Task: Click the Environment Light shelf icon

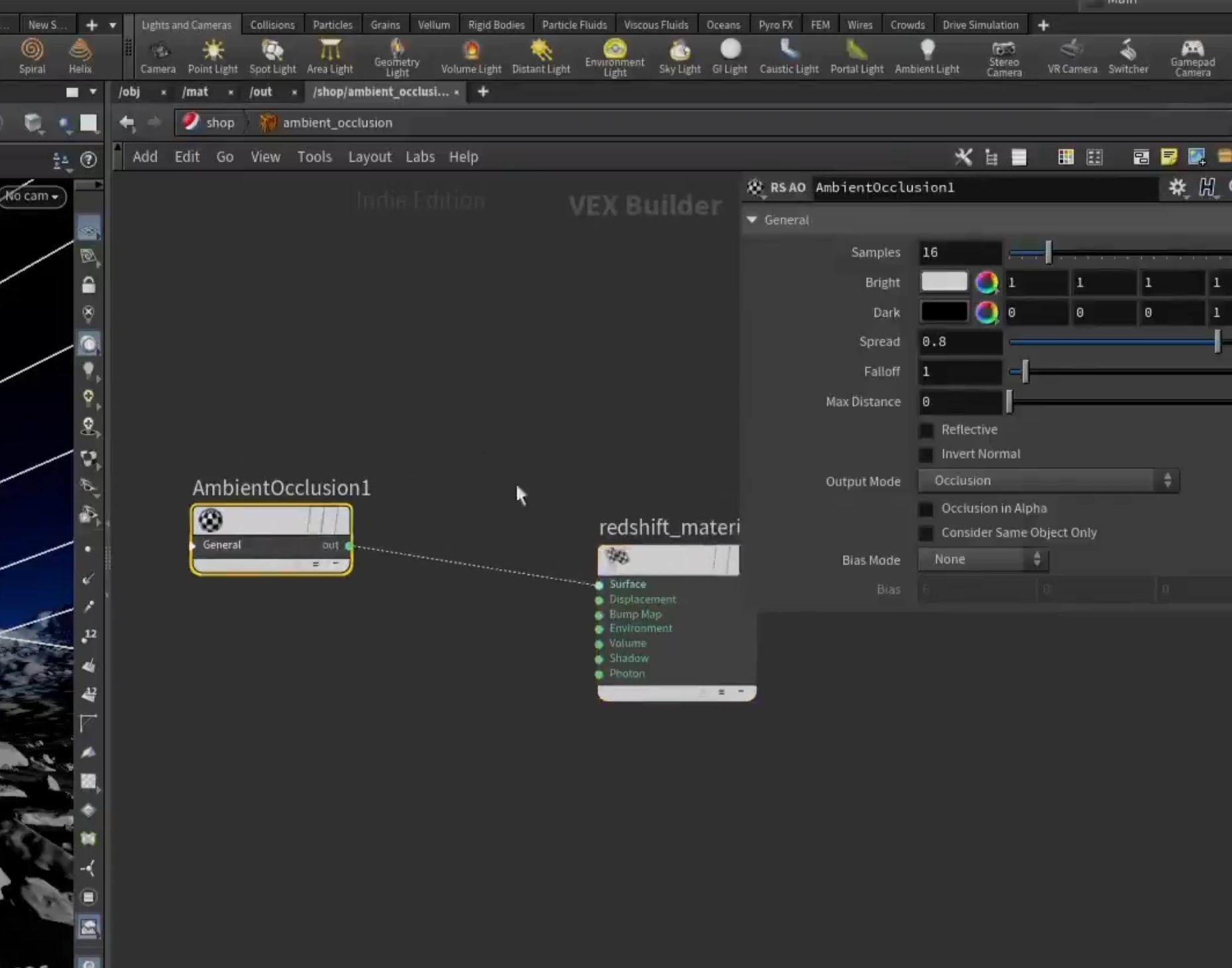Action: (x=614, y=57)
